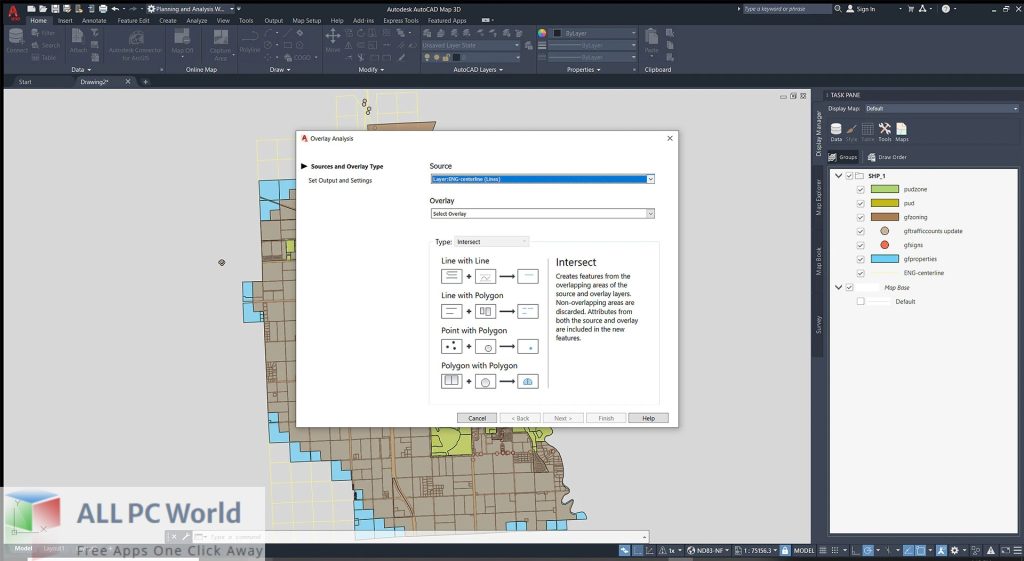Click Sign In in title bar
The width and height of the screenshot is (1024, 561).
point(861,8)
